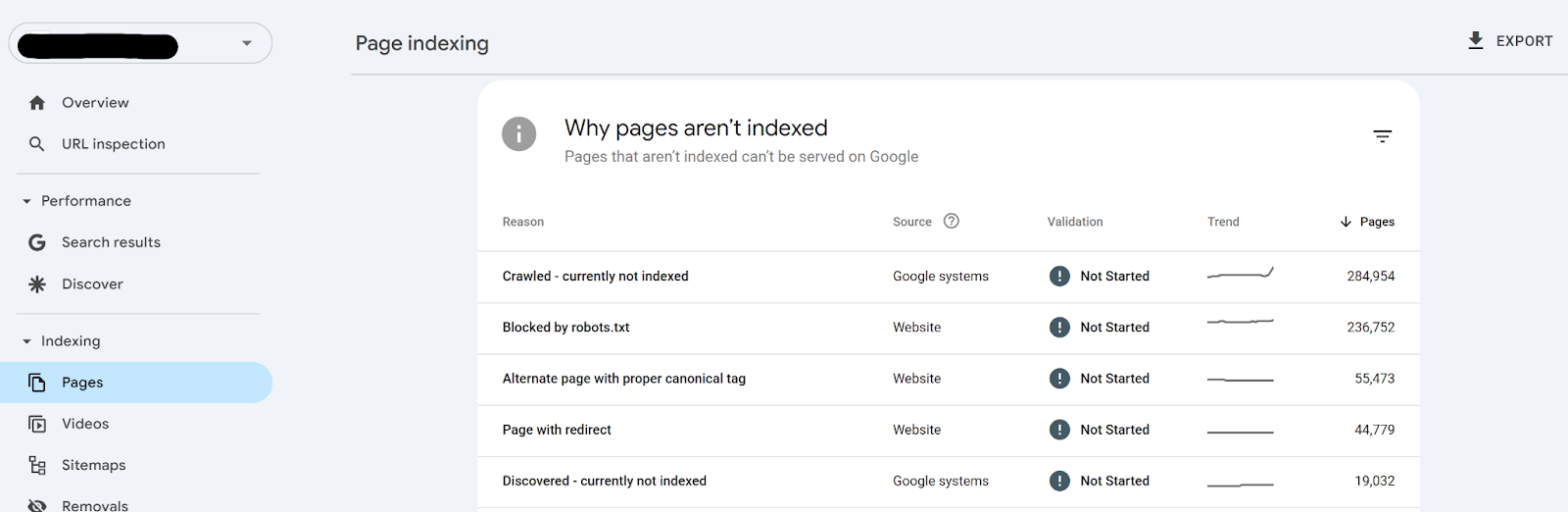Click the warning icon for Crawled row
1568x512 pixels.
click(x=1059, y=277)
